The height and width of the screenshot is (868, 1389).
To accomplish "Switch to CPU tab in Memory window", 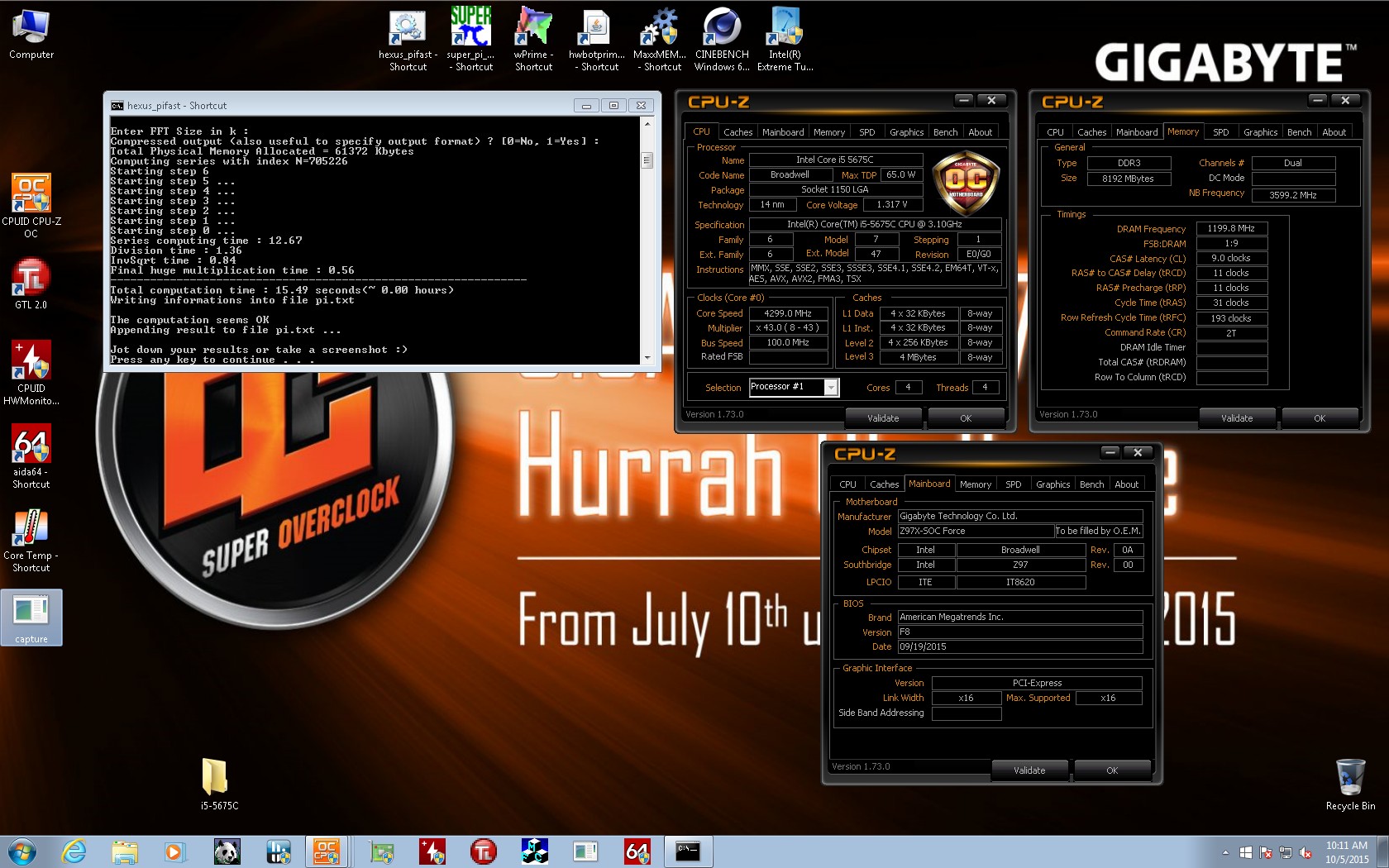I will coord(1055,132).
